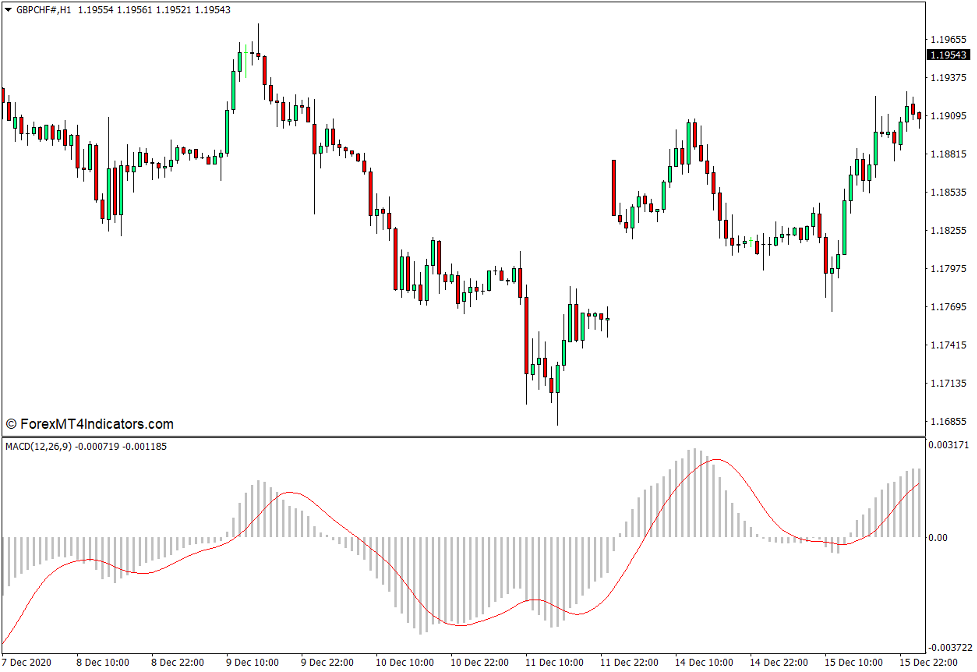Image resolution: width=977 pixels, height=672 pixels.
Task: Click the MACD zero level line
Action: point(450,536)
